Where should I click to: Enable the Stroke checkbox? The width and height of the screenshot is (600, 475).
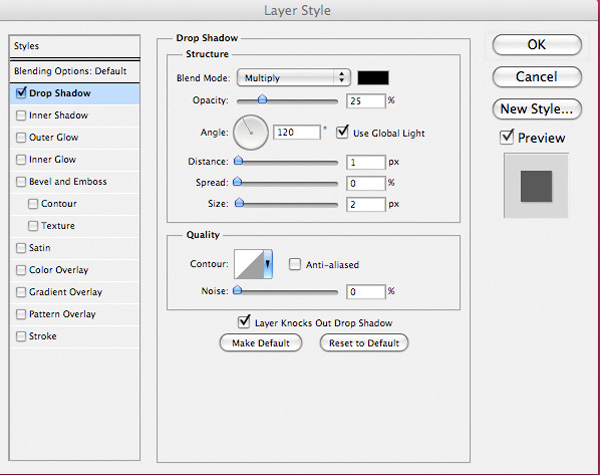[21, 336]
